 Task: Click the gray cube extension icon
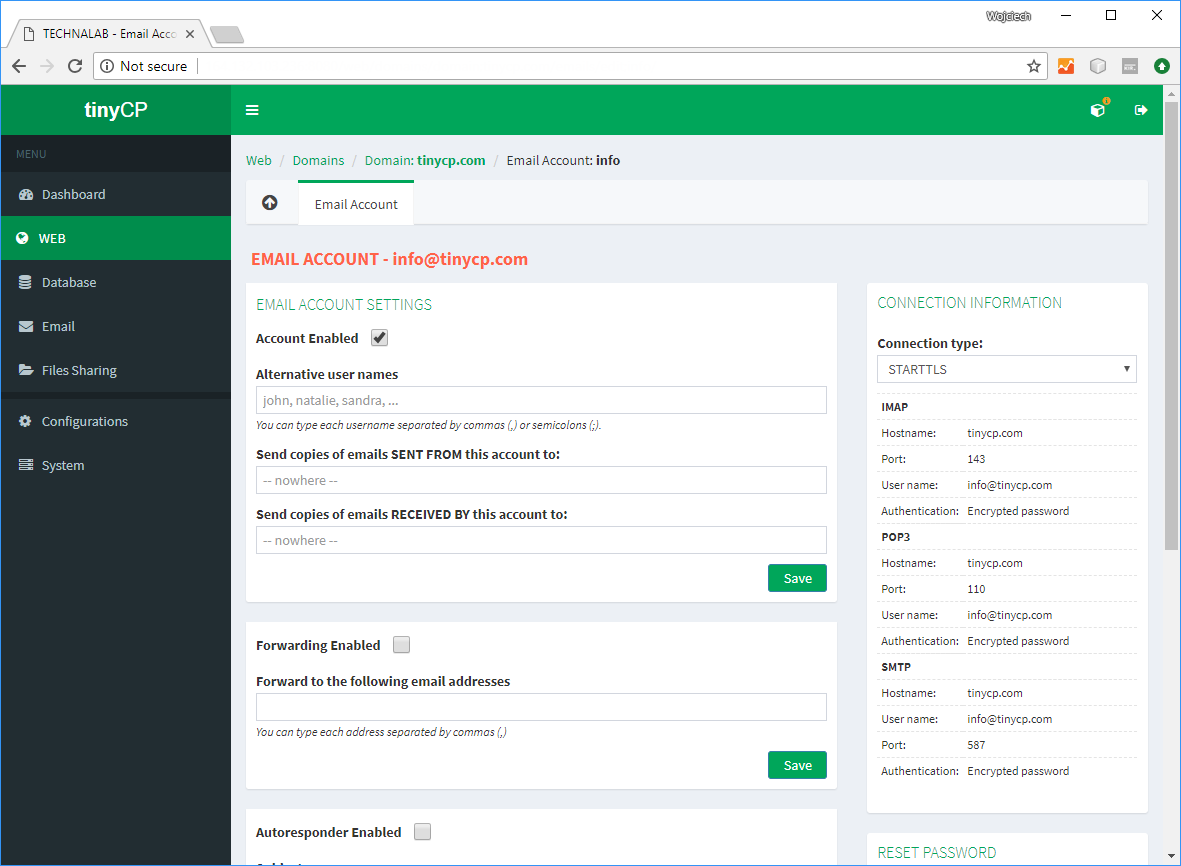(x=1098, y=66)
